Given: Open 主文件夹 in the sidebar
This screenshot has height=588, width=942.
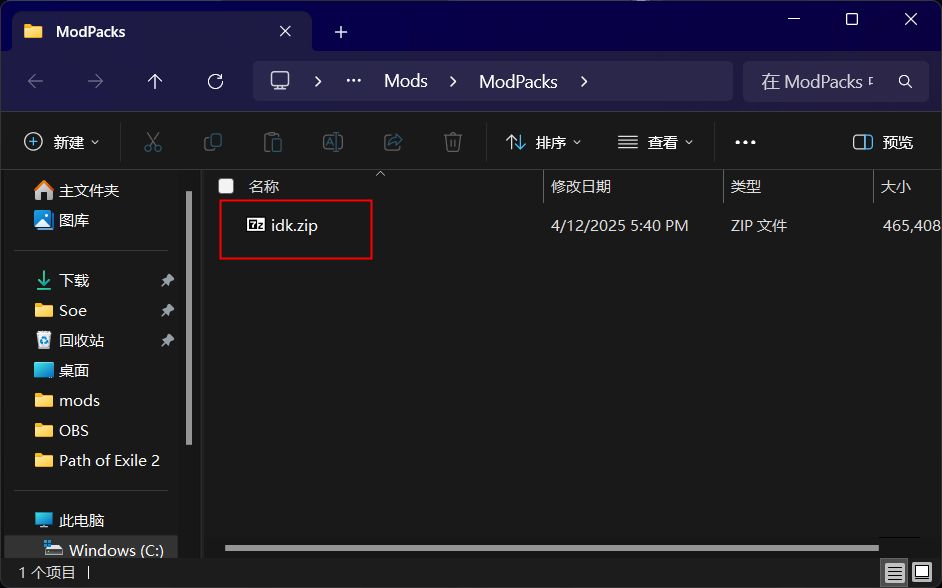Looking at the screenshot, I should (x=76, y=190).
